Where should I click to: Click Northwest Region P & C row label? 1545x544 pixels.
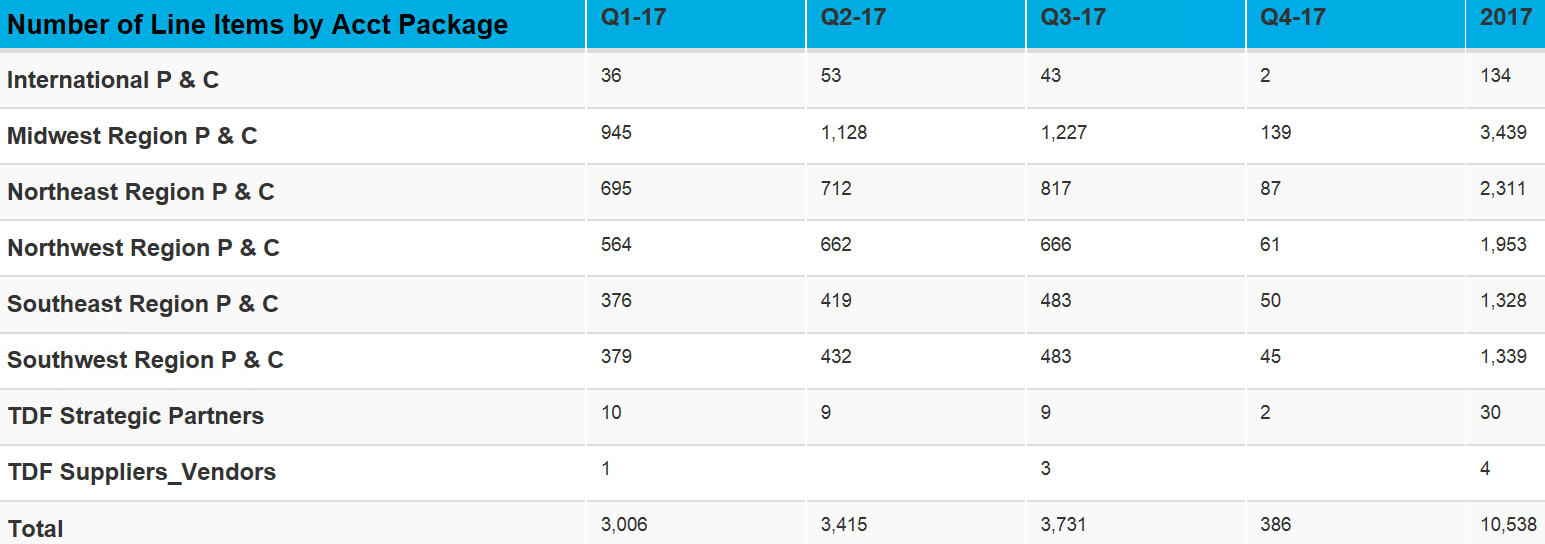[144, 248]
